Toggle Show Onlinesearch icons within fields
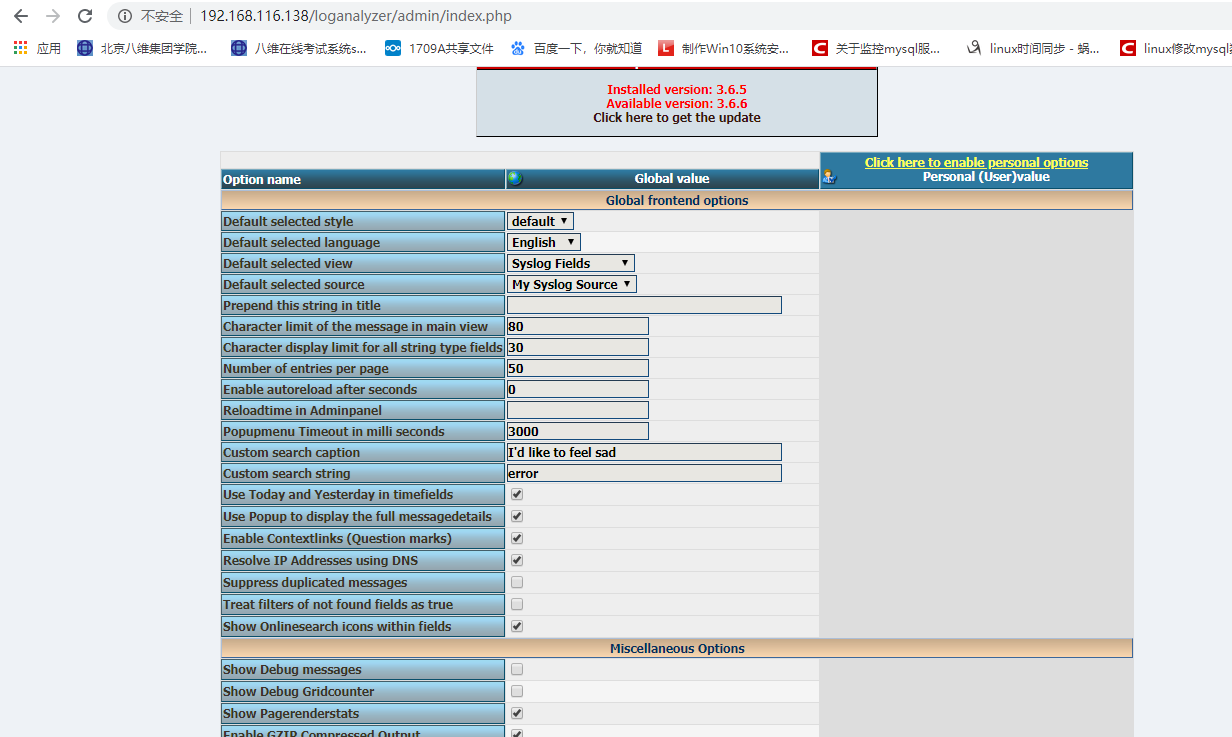 [x=517, y=626]
